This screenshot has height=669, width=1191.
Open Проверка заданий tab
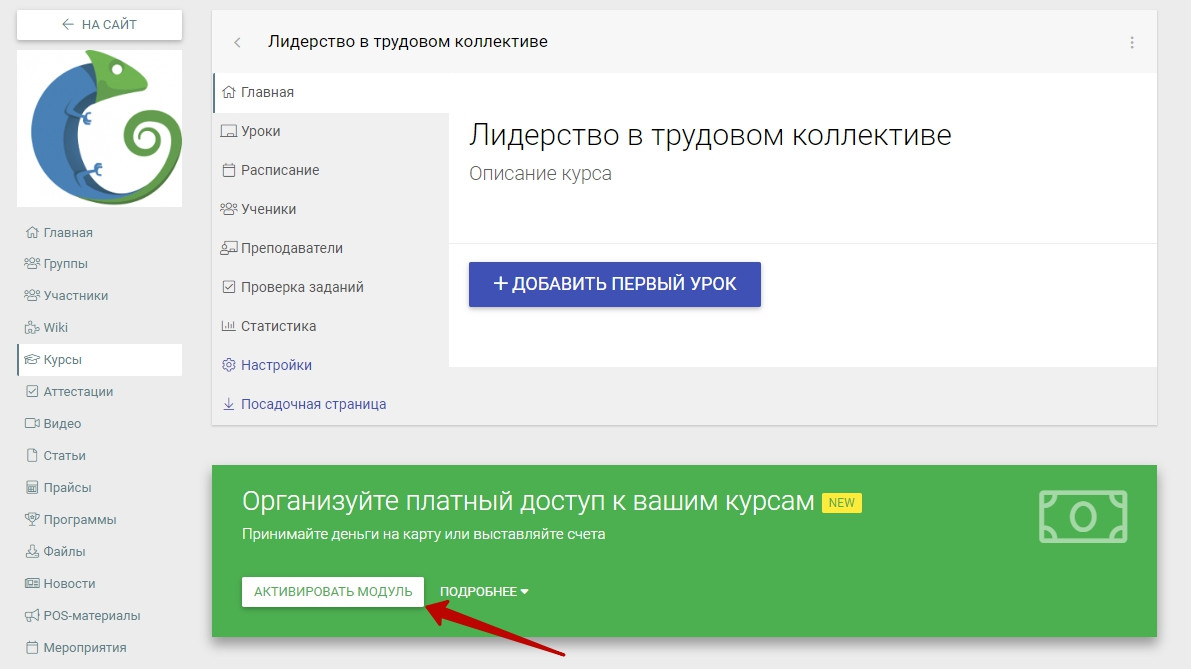302,287
